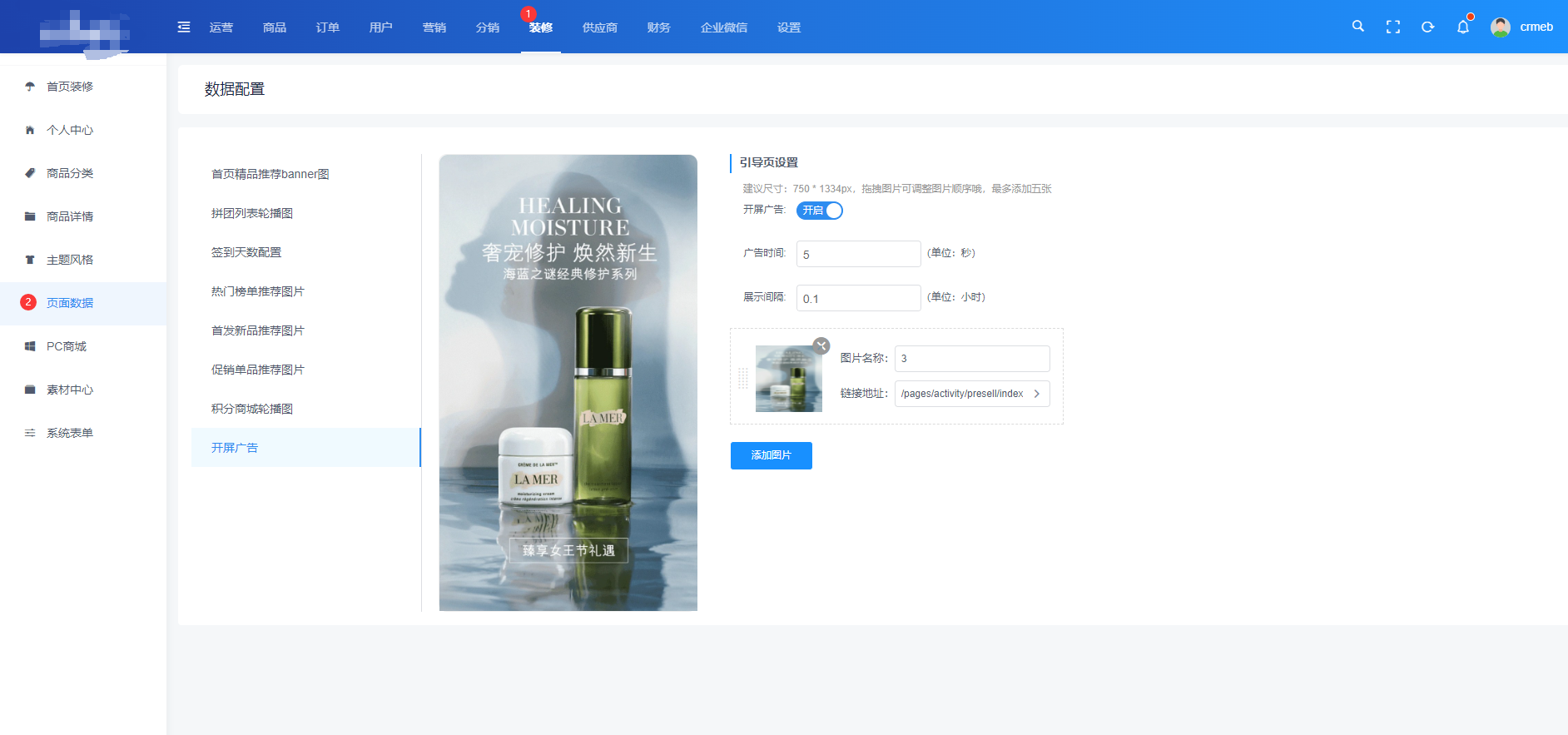Click the user avatar picture
Screen dimensions: 1568x735
click(1501, 27)
